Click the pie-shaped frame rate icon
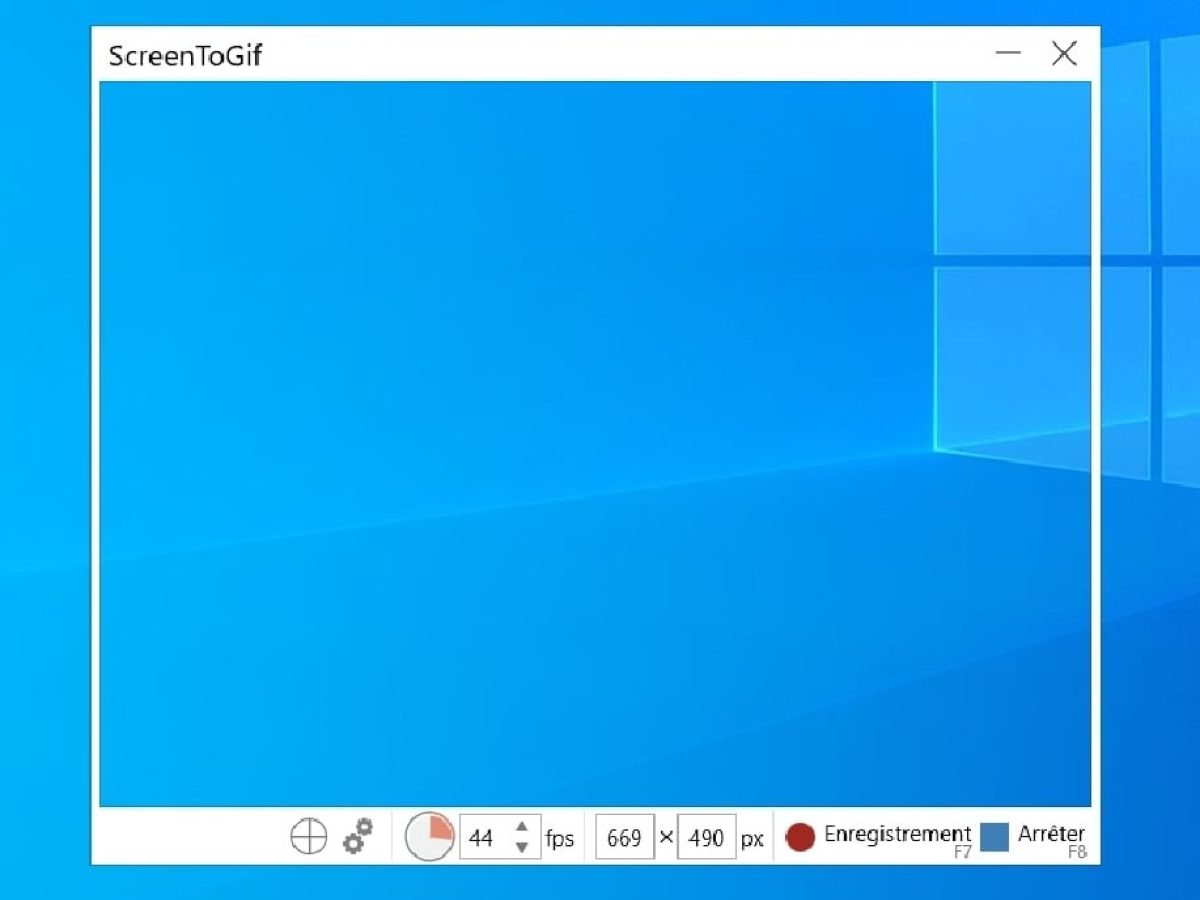The image size is (1200, 900). 430,836
